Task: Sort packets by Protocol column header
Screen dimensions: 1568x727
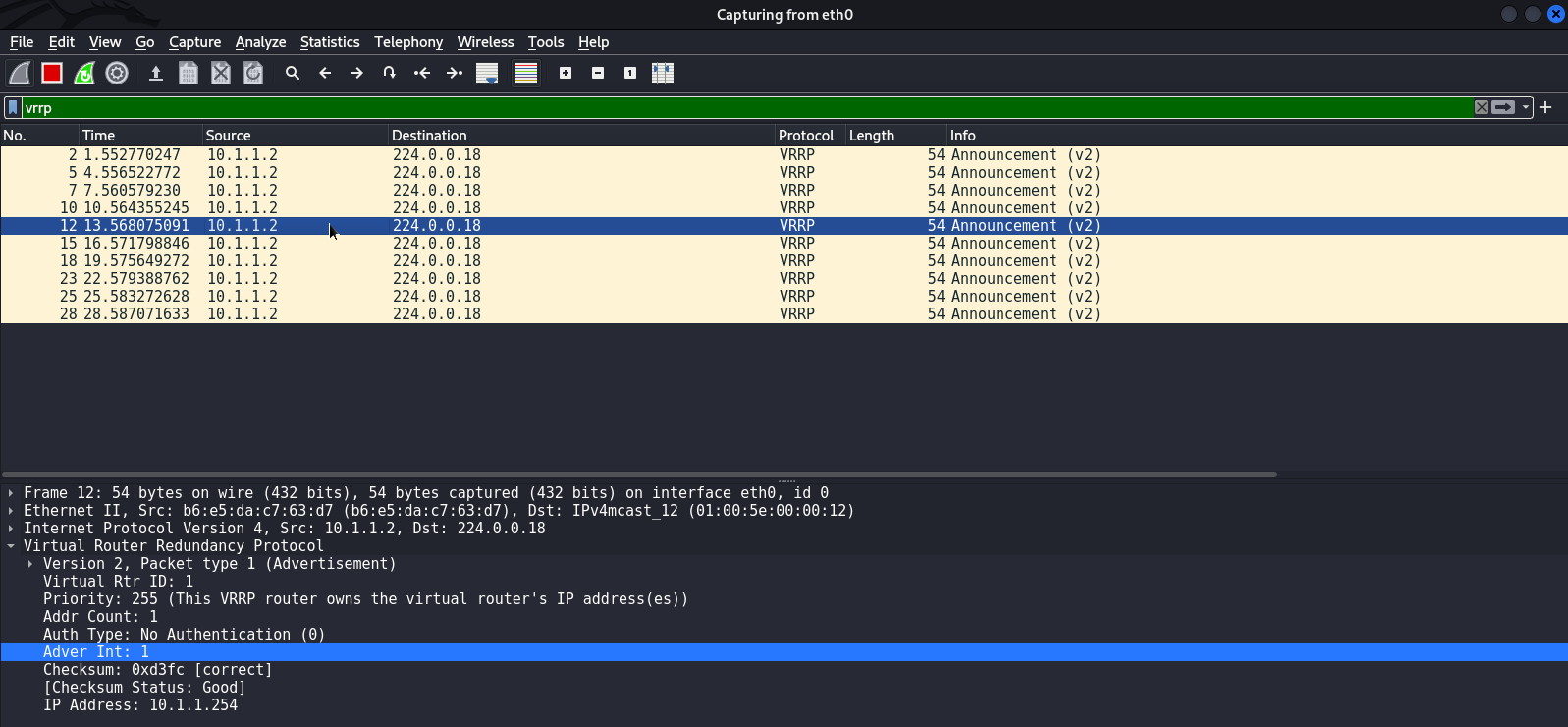Action: [805, 136]
